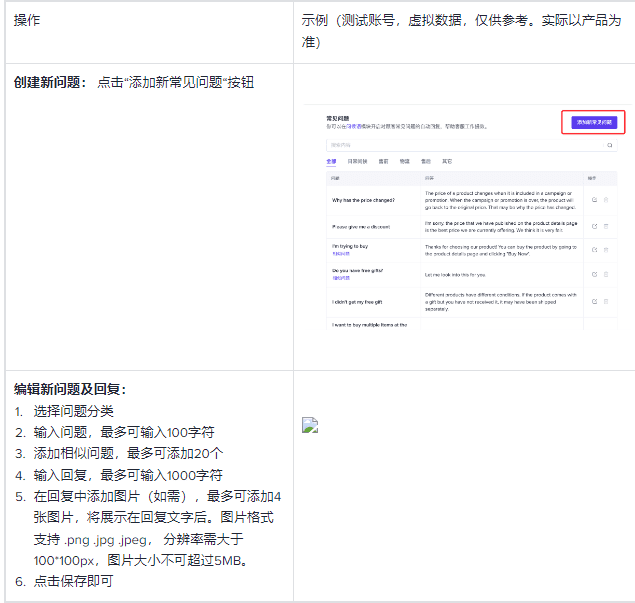Switch to the 日常问候 tab
This screenshot has width=635, height=603.
pyautogui.click(x=357, y=161)
